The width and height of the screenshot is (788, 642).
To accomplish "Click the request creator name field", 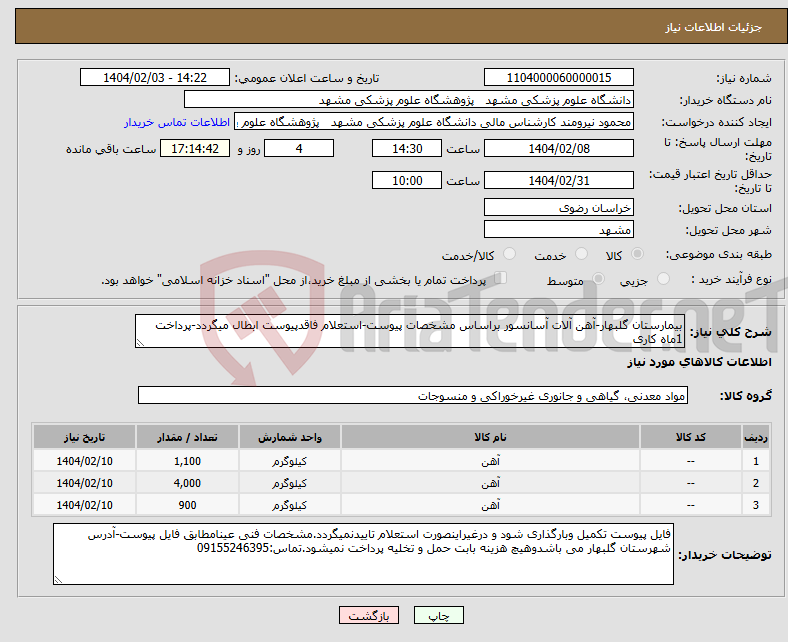I will (434, 122).
